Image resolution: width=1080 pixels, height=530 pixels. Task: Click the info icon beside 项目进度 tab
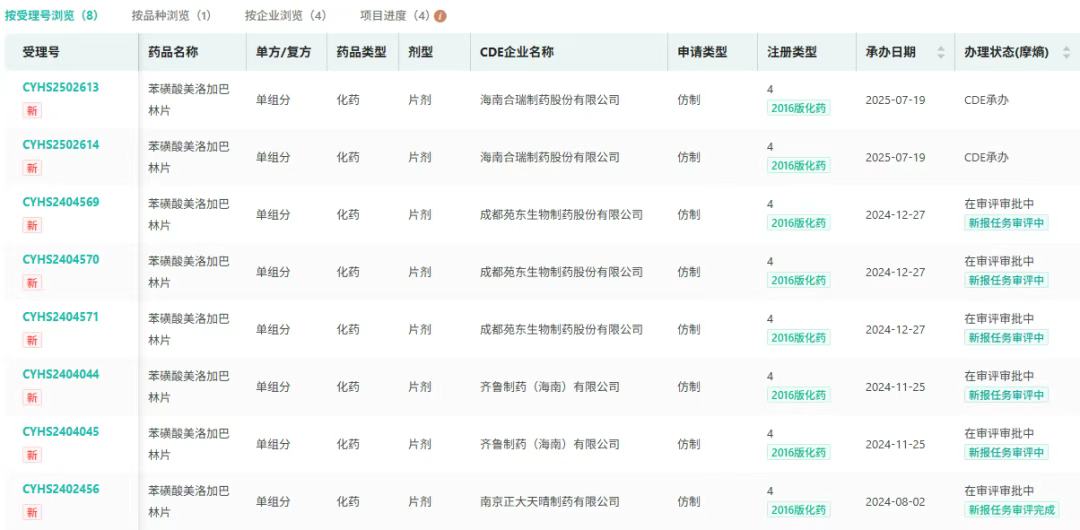[x=441, y=16]
